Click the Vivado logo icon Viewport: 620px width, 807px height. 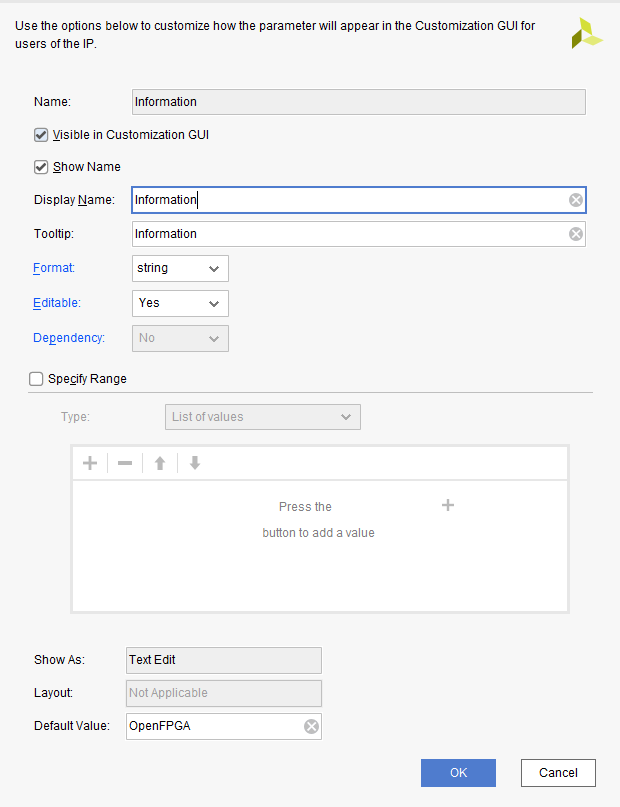pyautogui.click(x=587, y=33)
